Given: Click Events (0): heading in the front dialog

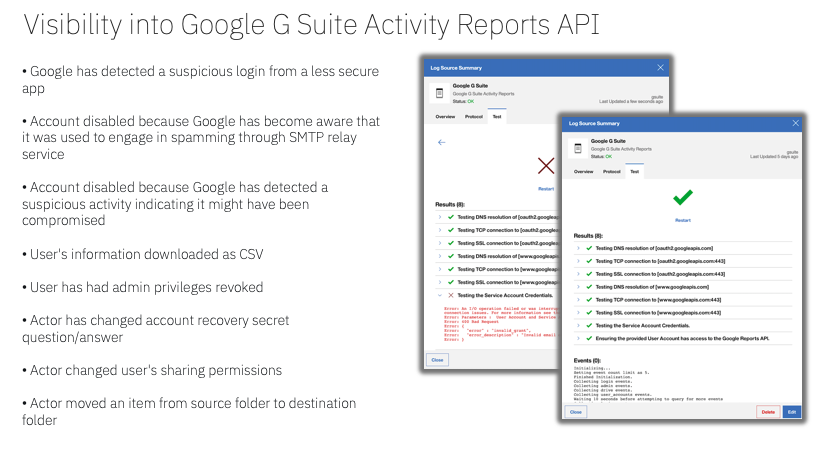Looking at the screenshot, I should pos(587,361).
